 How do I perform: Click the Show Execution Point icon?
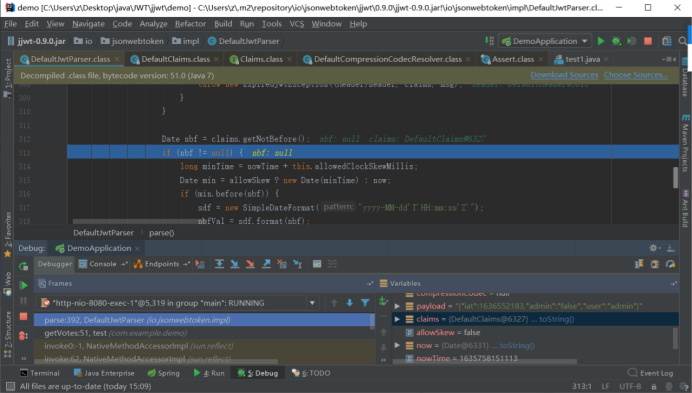pos(200,264)
